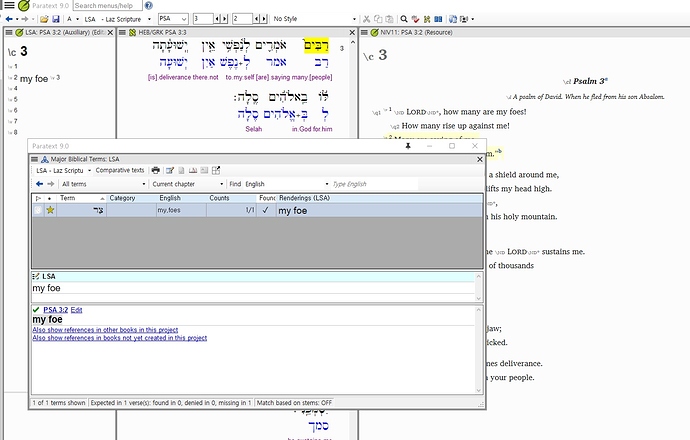Click the Paste icon in main toolbar
This screenshot has height=440, width=690.
(389, 19)
